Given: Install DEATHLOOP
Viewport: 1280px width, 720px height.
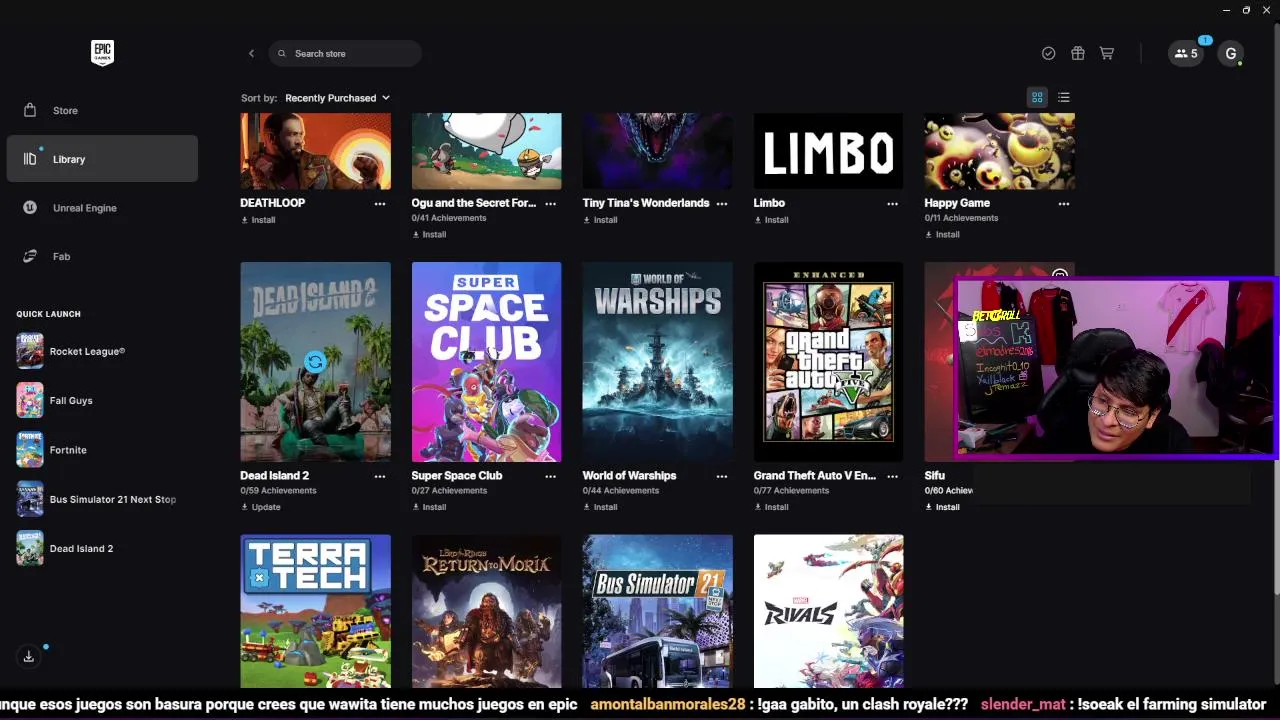Looking at the screenshot, I should [x=258, y=220].
